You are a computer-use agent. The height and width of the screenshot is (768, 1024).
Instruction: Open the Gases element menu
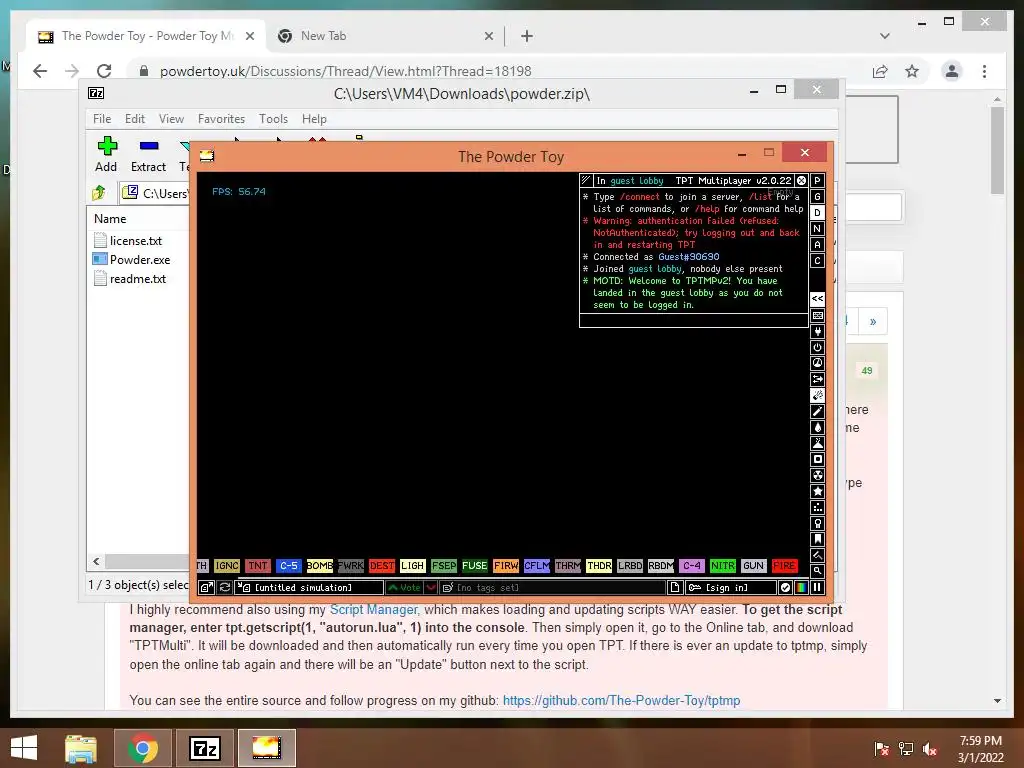click(x=817, y=411)
